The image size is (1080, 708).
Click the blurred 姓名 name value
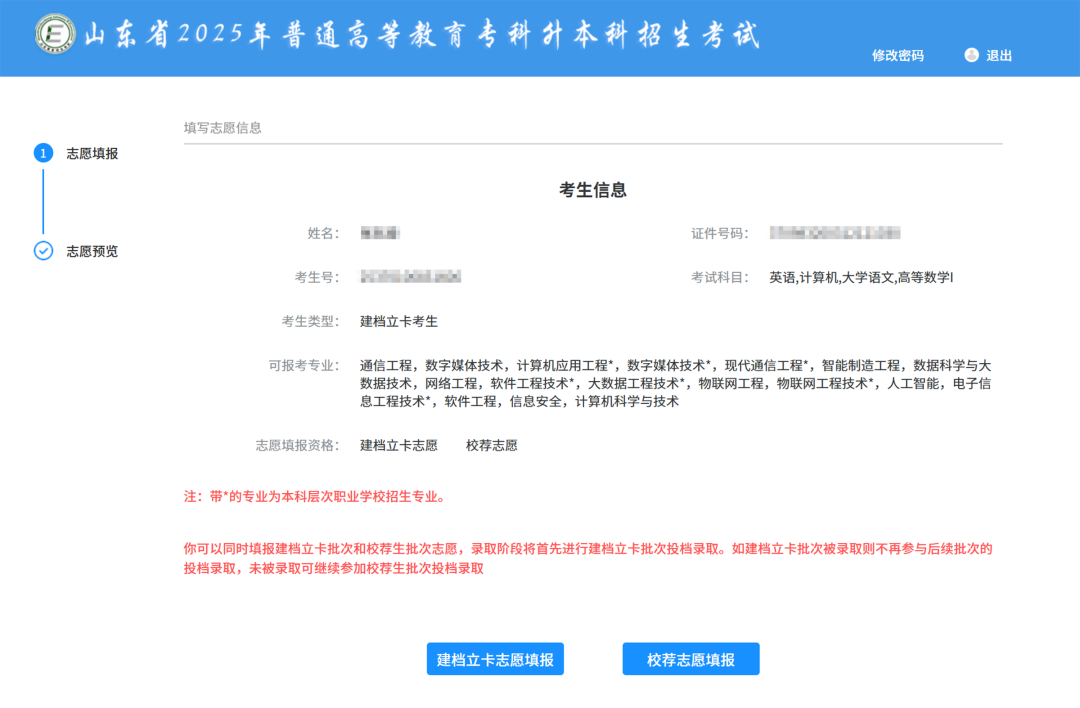coord(381,233)
